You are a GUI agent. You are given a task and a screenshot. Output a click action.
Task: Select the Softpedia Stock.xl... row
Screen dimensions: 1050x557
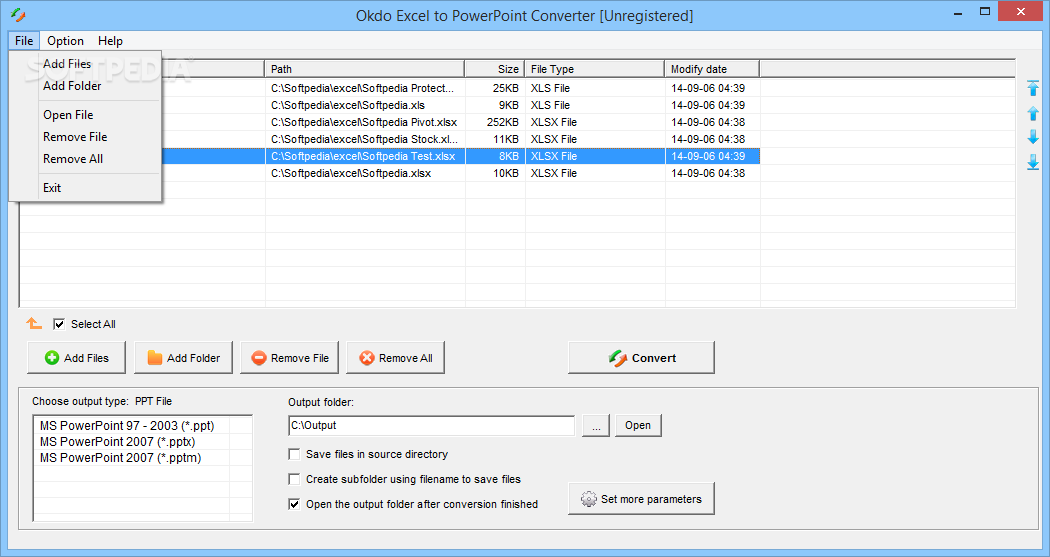pyautogui.click(x=390, y=139)
